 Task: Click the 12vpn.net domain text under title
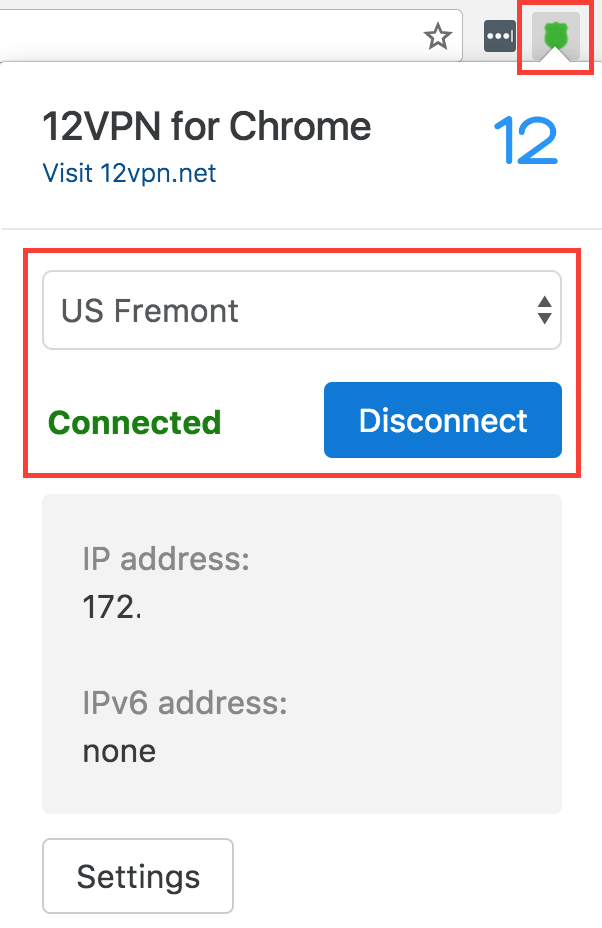click(159, 173)
